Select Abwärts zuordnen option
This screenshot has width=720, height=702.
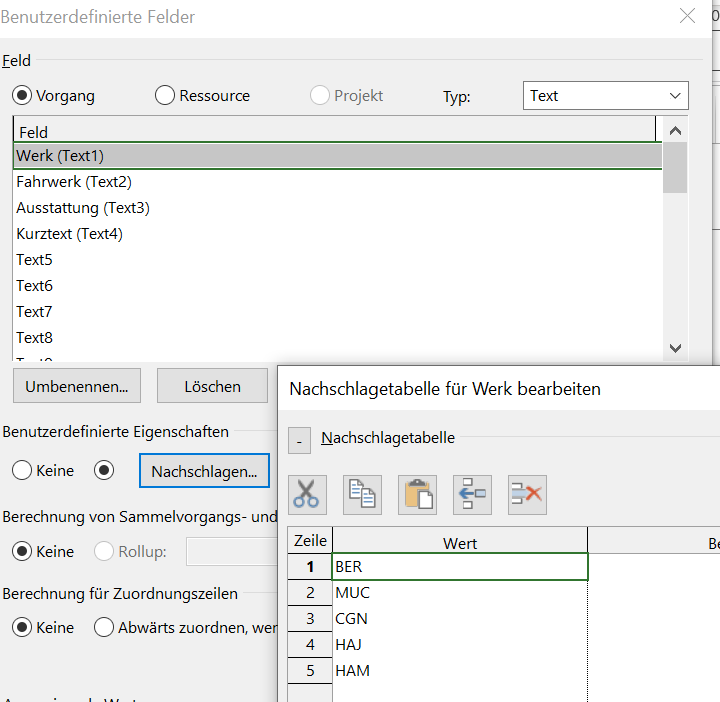pyautogui.click(x=104, y=628)
